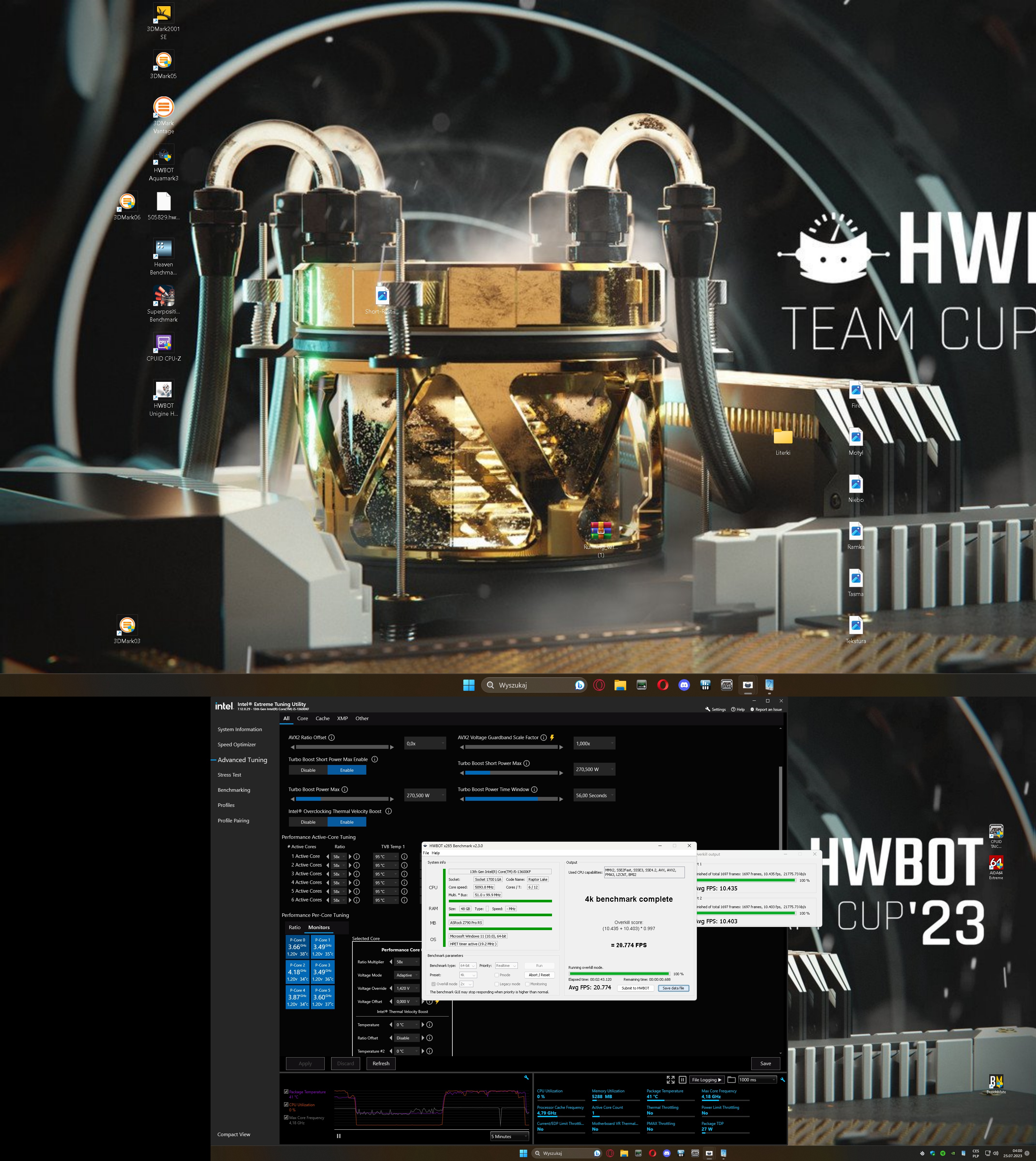Open Turbo Boost Power Max 270,500 W dropdown
The height and width of the screenshot is (1161, 1036).
coord(425,796)
